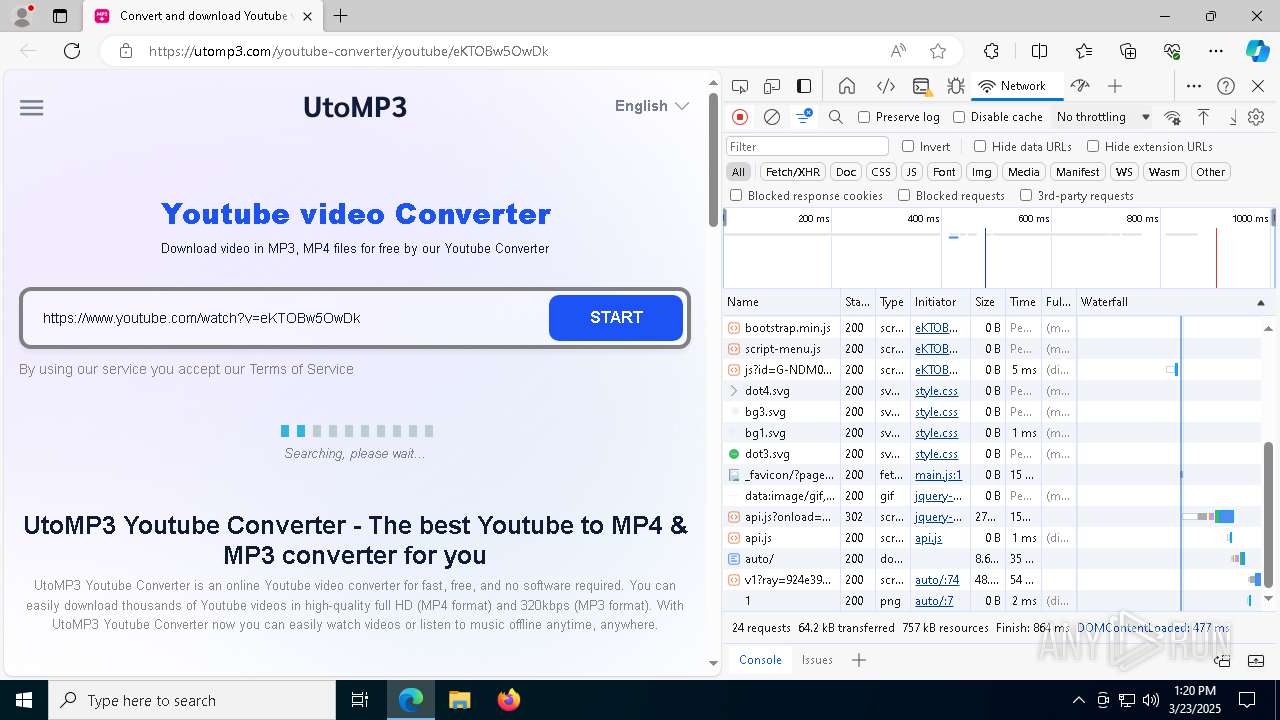The width and height of the screenshot is (1280, 720).
Task: Open the No throttling dropdown
Action: click(x=1103, y=117)
